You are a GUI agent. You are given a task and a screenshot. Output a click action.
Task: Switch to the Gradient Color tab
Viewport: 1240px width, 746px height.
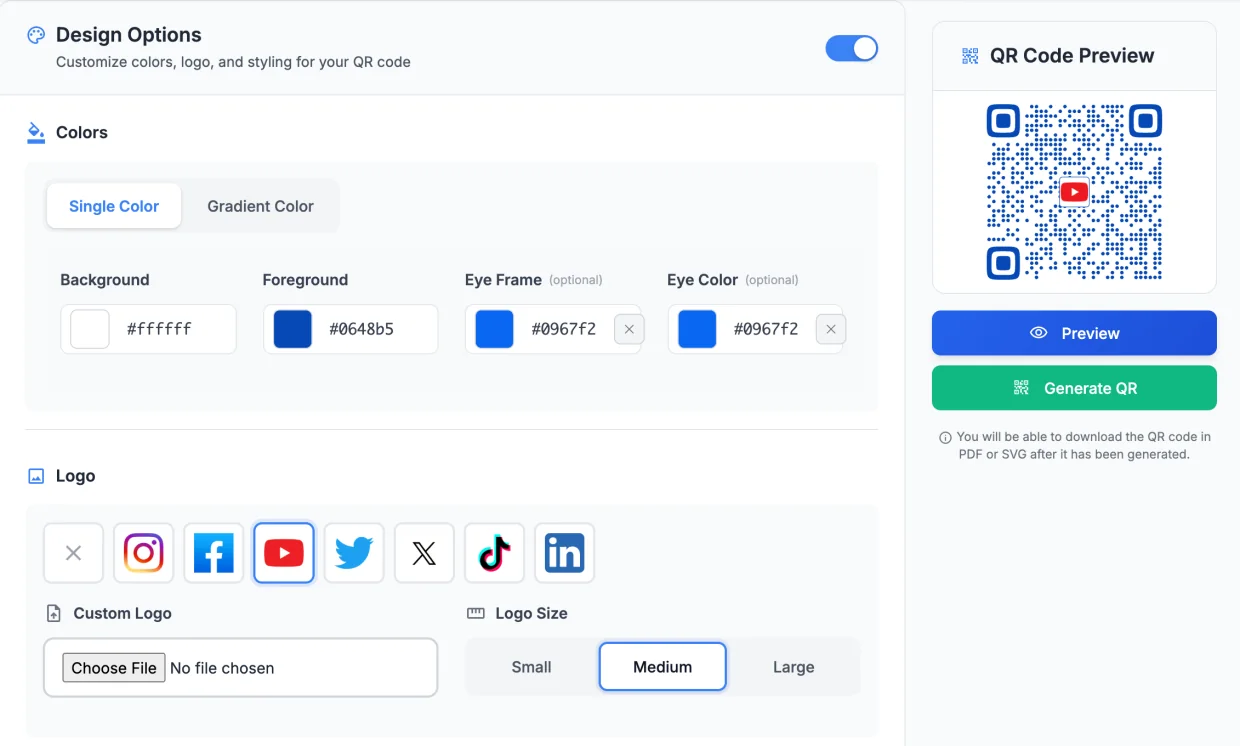tap(260, 206)
